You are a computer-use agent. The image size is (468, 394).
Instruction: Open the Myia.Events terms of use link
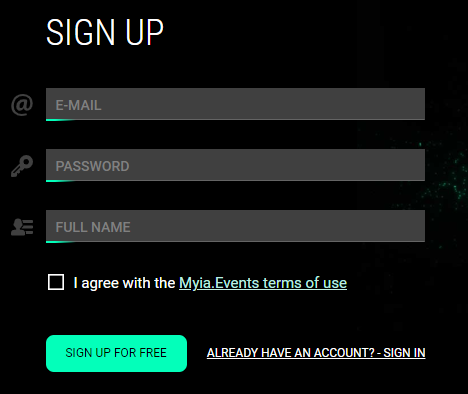coord(263,283)
